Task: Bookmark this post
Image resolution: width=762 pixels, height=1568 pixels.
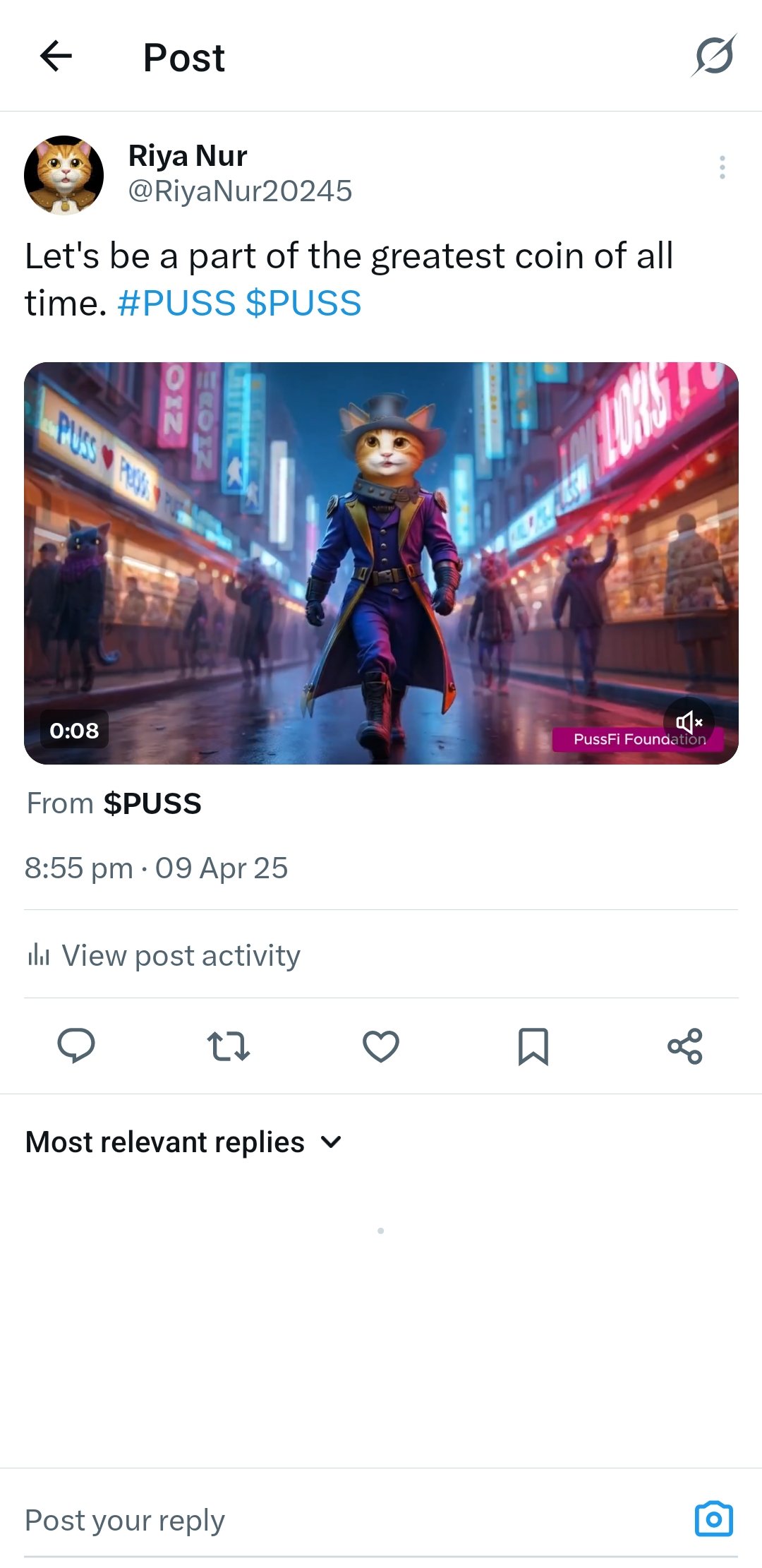Action: click(533, 1046)
